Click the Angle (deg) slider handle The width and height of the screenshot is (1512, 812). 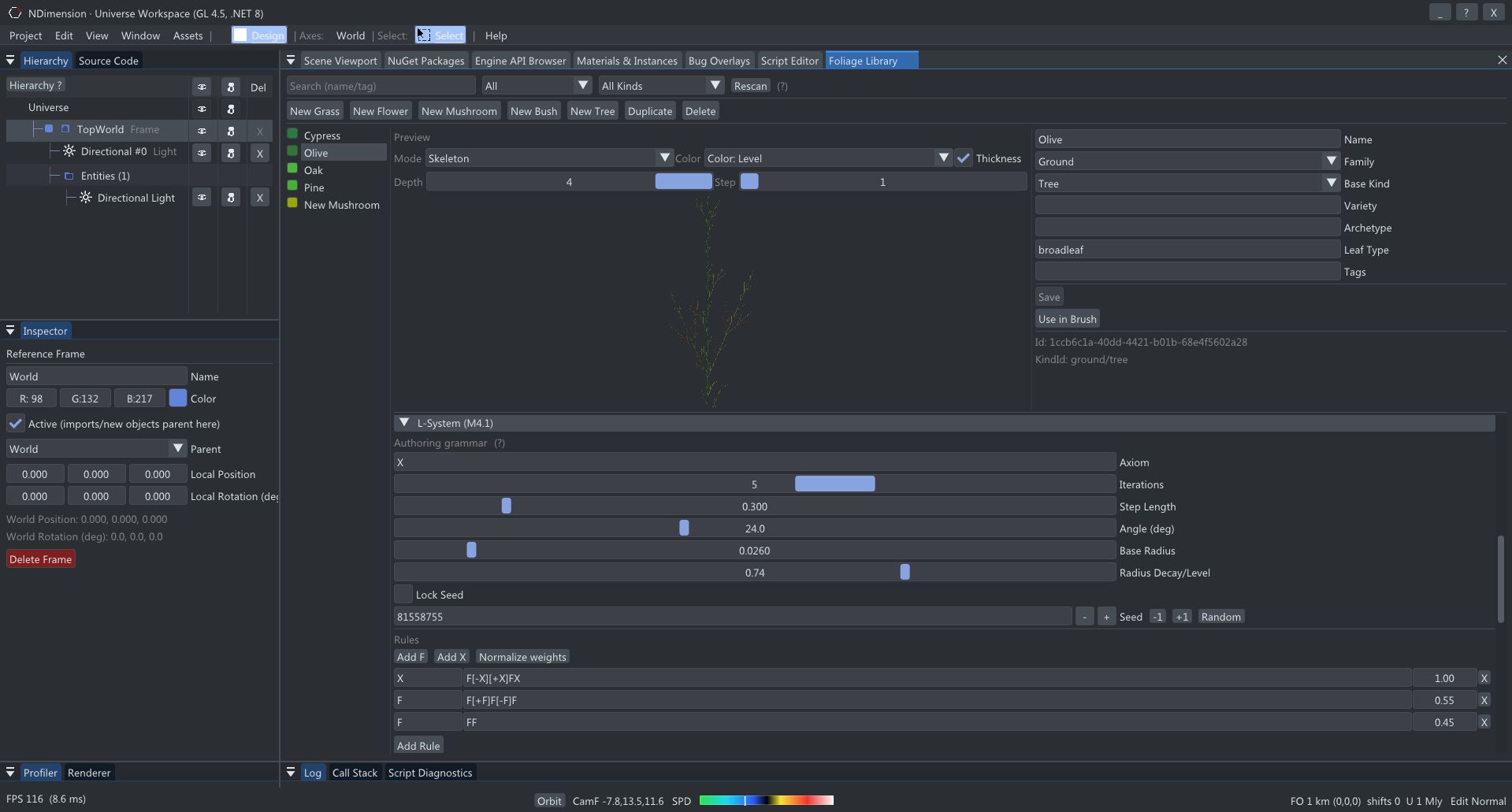pyautogui.click(x=683, y=528)
